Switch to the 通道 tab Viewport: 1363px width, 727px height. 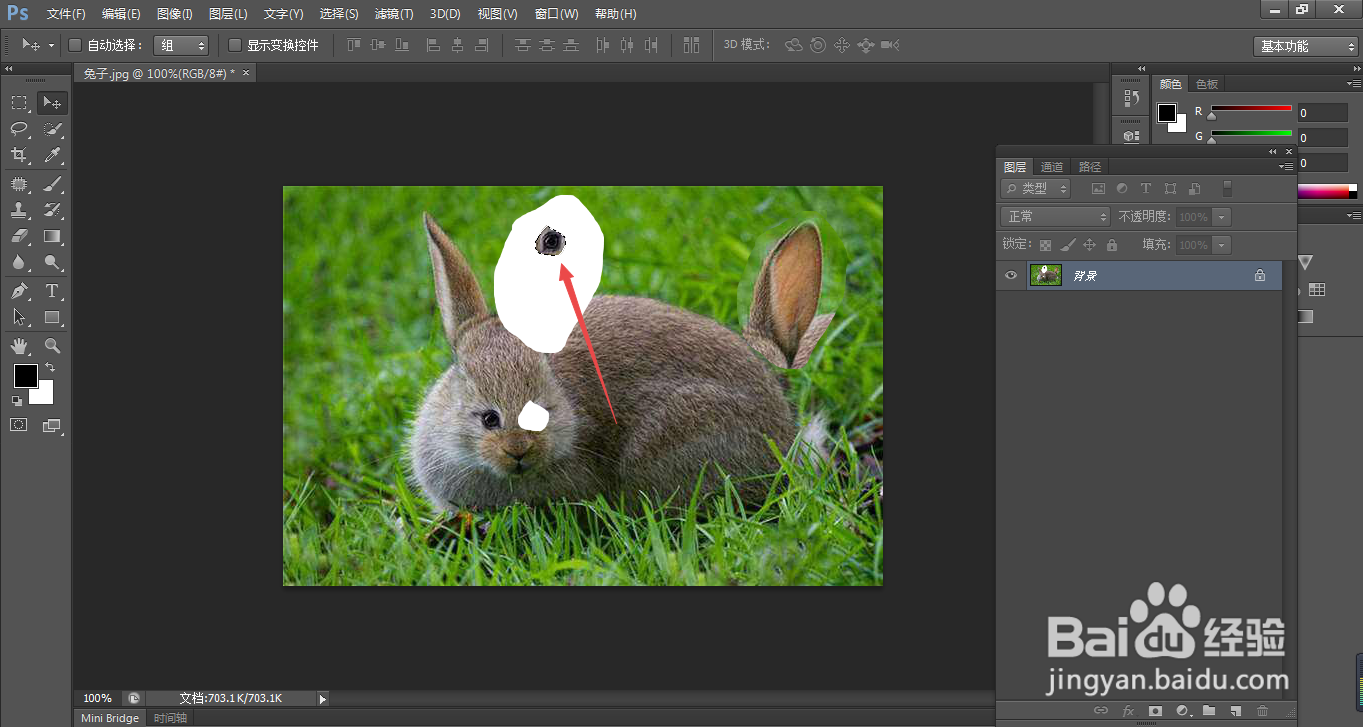(1051, 167)
